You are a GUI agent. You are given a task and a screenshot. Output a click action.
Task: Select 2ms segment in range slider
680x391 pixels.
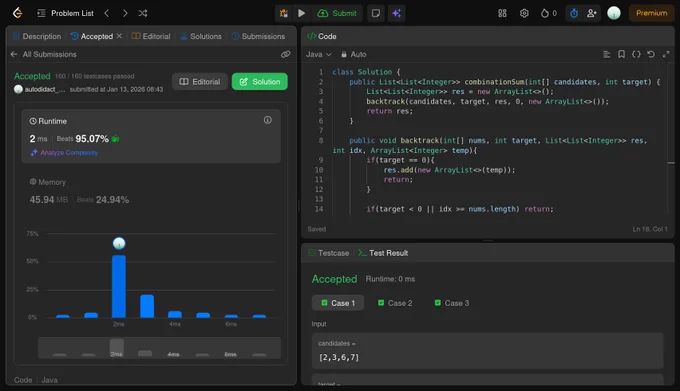(x=117, y=348)
